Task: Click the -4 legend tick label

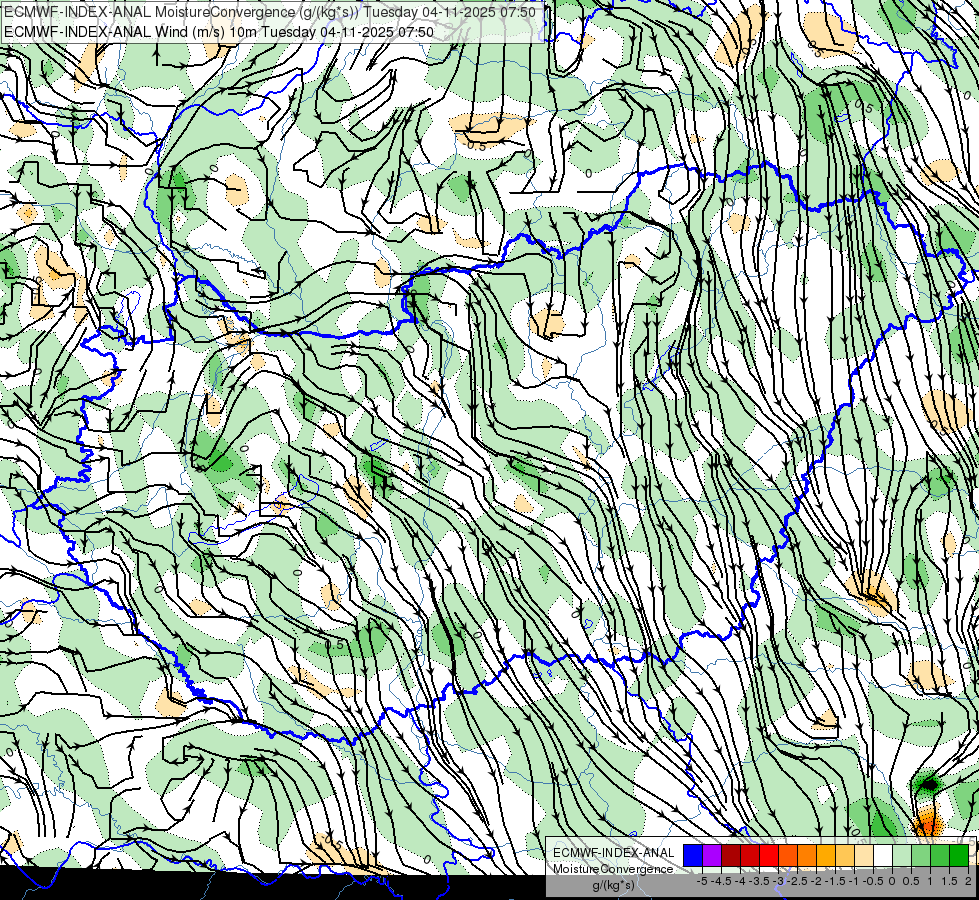Action: [x=740, y=881]
